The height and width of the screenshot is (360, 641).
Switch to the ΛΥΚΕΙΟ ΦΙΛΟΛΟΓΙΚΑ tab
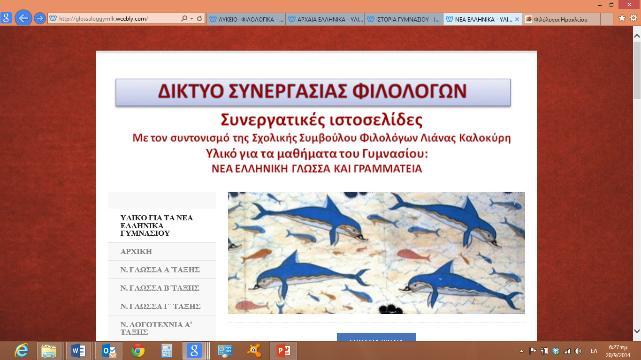coord(246,19)
